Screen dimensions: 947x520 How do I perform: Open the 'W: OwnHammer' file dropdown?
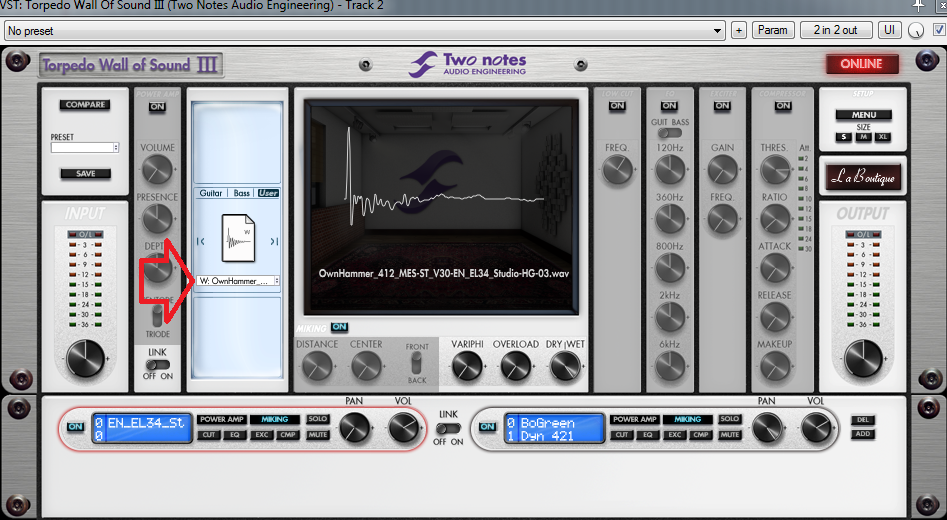[238, 281]
